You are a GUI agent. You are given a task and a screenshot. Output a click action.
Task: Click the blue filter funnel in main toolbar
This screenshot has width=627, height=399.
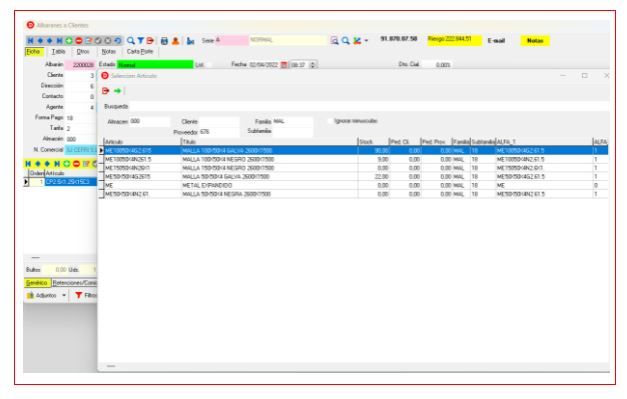[141, 41]
